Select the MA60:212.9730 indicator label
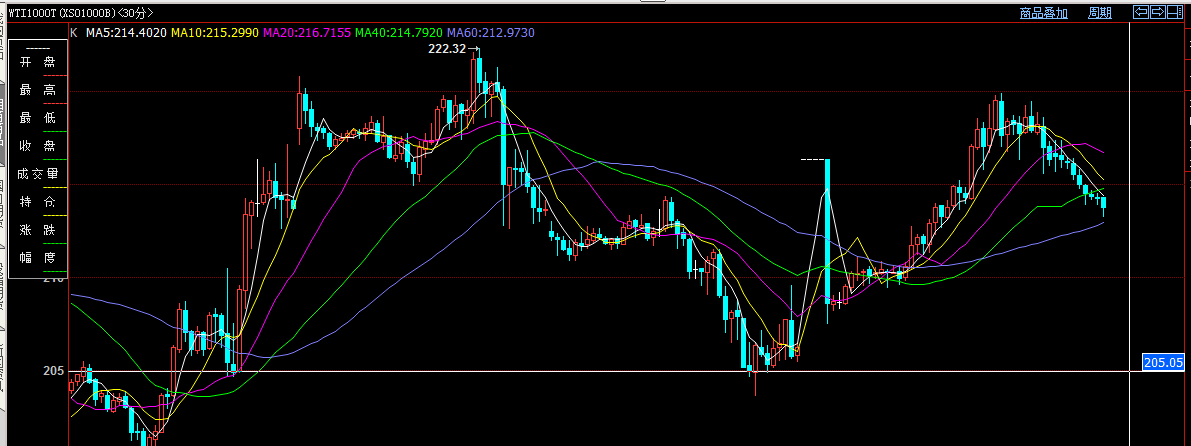Screen dimensions: 1191x446 coord(491,33)
